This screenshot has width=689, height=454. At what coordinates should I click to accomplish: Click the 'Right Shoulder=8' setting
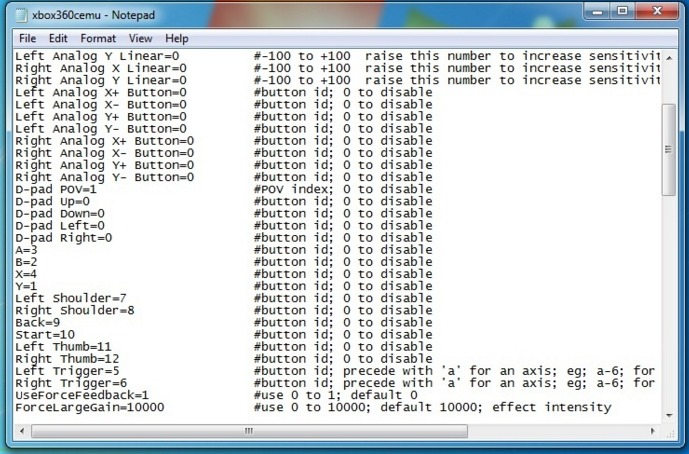tap(75, 311)
